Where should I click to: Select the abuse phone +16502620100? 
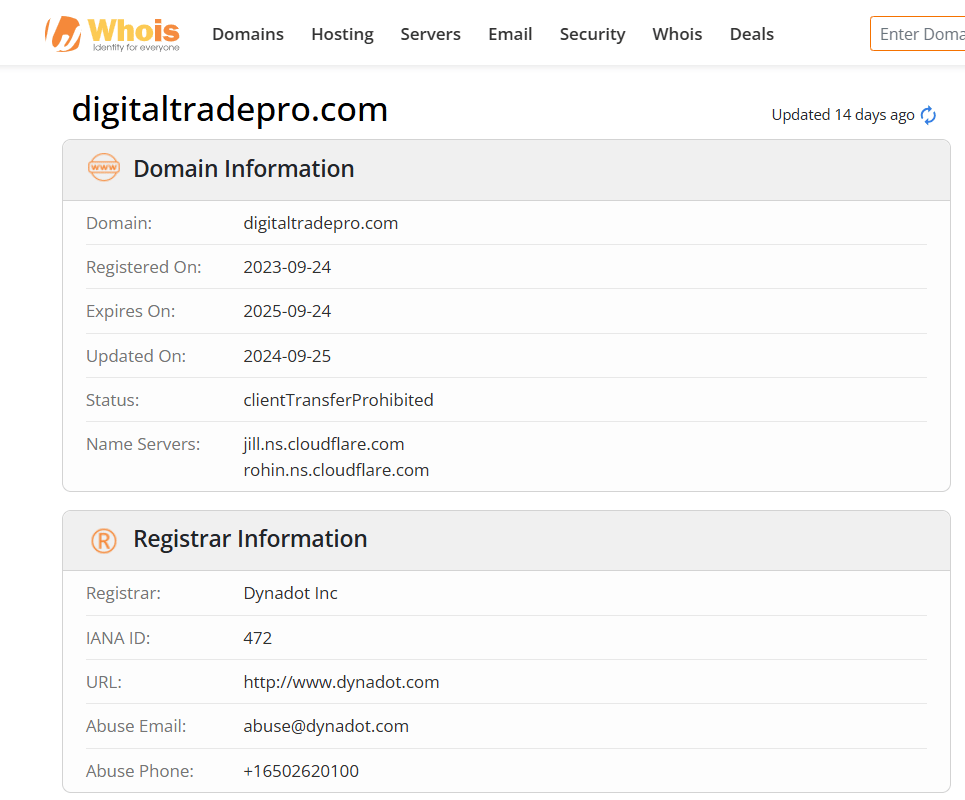[301, 771]
